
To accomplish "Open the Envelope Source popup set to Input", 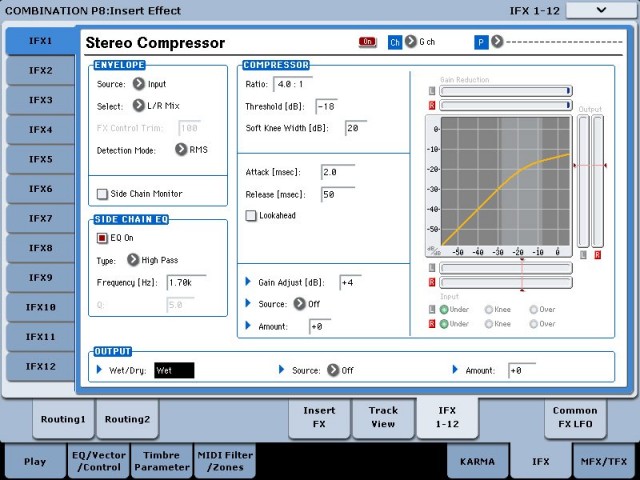I will (x=138, y=84).
